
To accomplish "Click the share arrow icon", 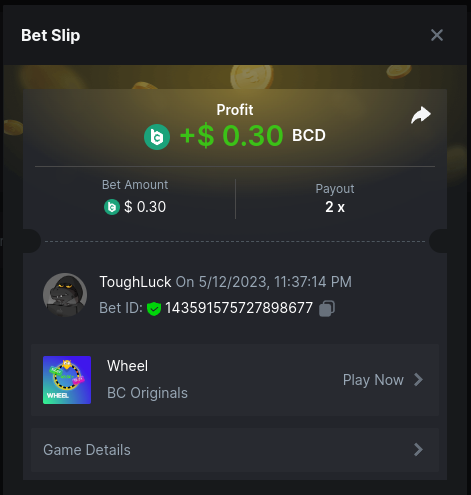I will 421,115.
